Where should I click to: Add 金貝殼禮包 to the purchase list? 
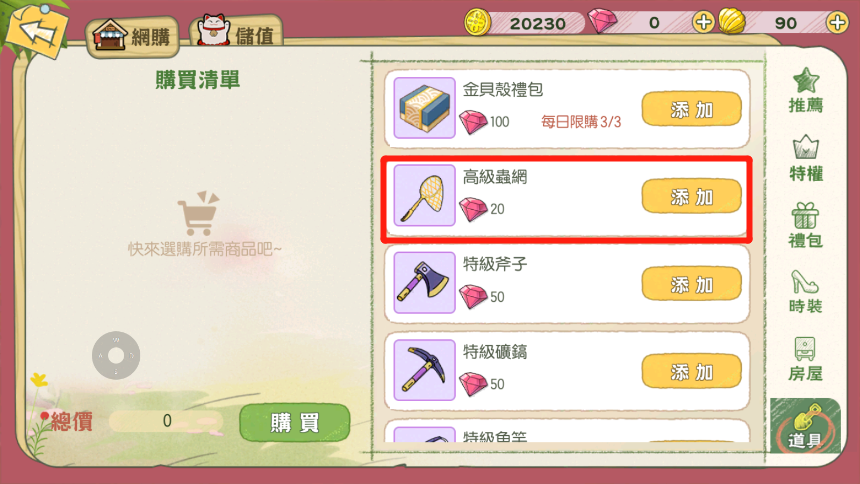coord(692,109)
